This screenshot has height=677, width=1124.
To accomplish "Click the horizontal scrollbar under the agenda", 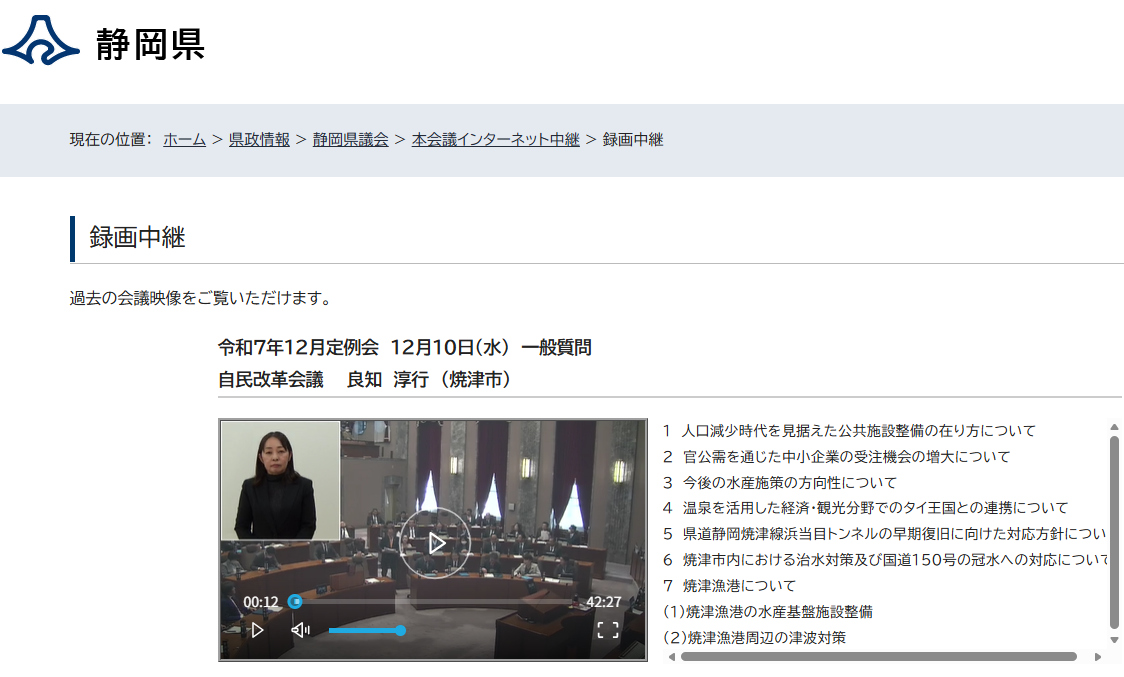I will click(878, 657).
